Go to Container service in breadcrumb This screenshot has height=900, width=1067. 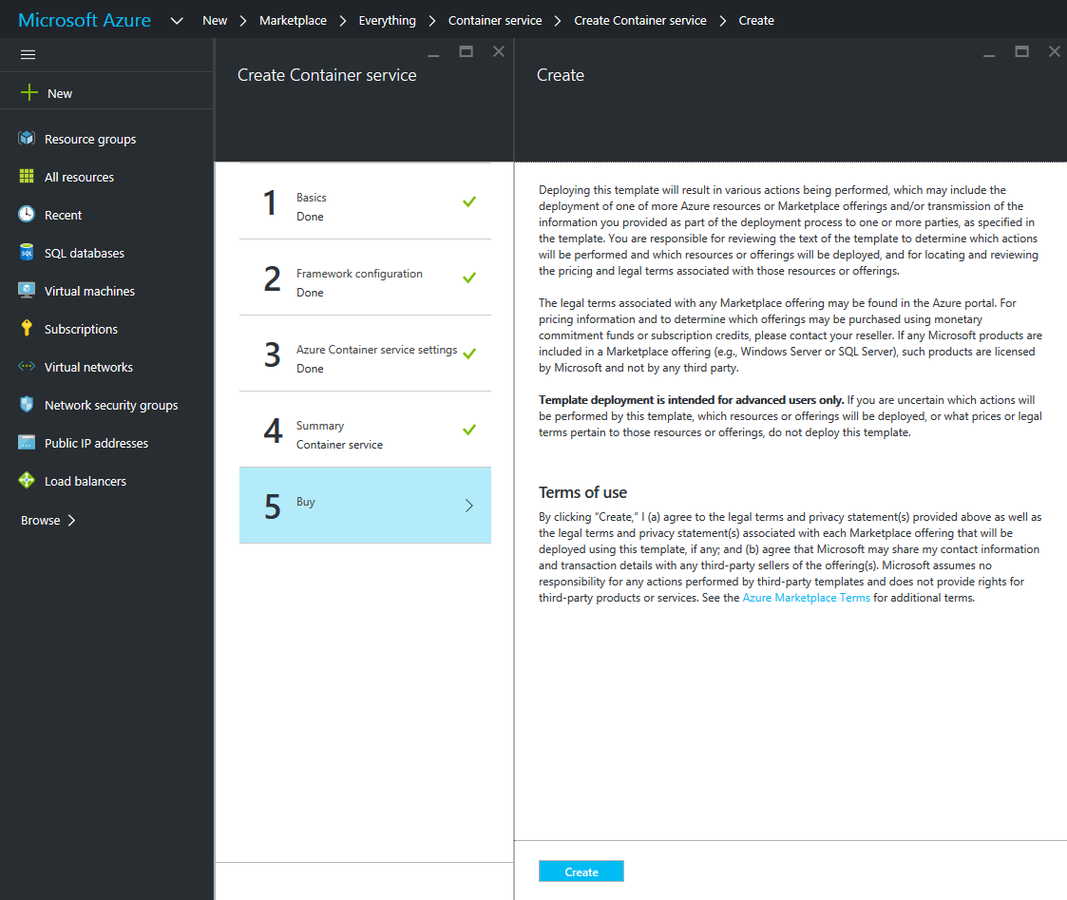(495, 20)
